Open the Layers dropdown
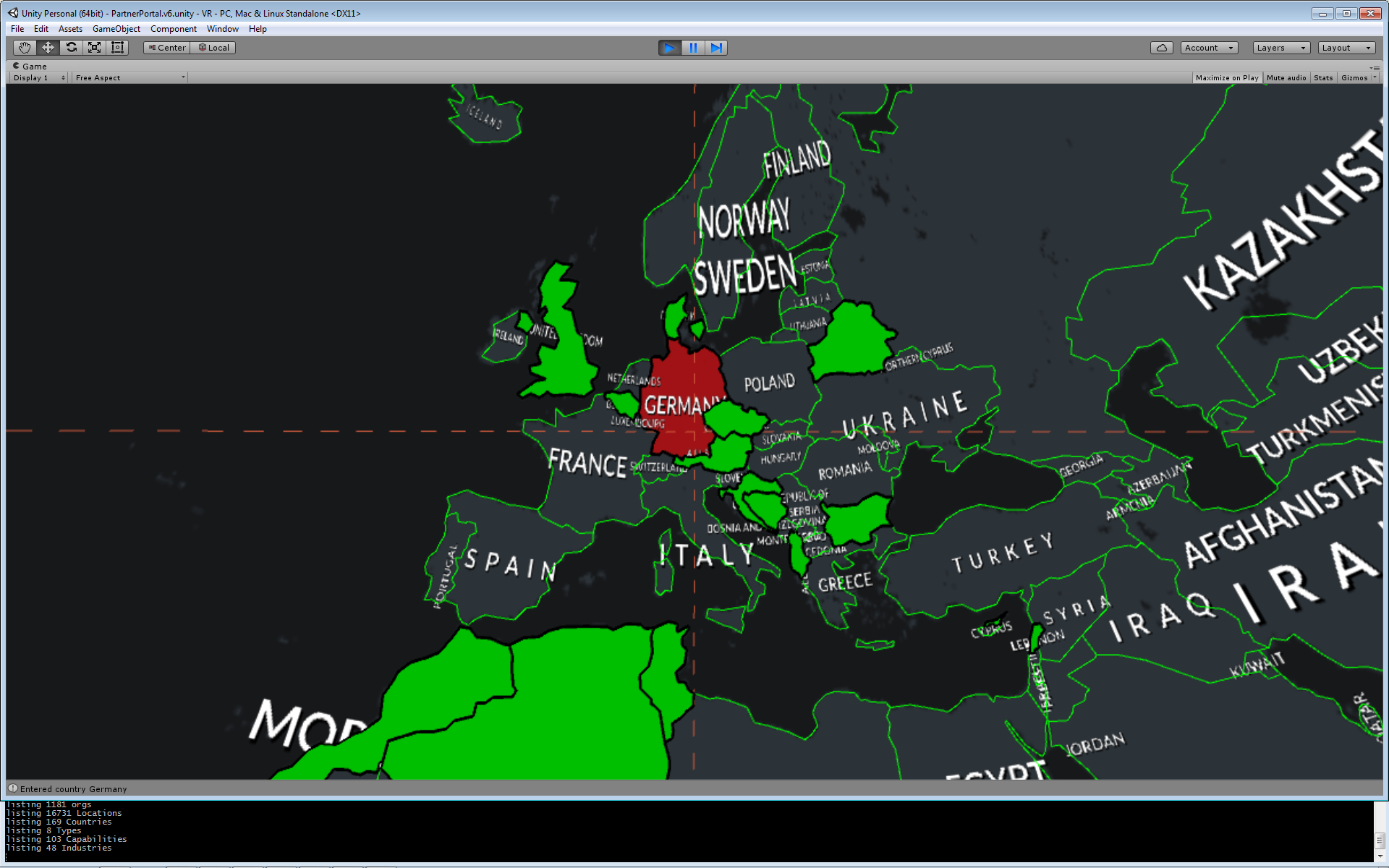This screenshot has height=868, width=1389. coord(1280,48)
